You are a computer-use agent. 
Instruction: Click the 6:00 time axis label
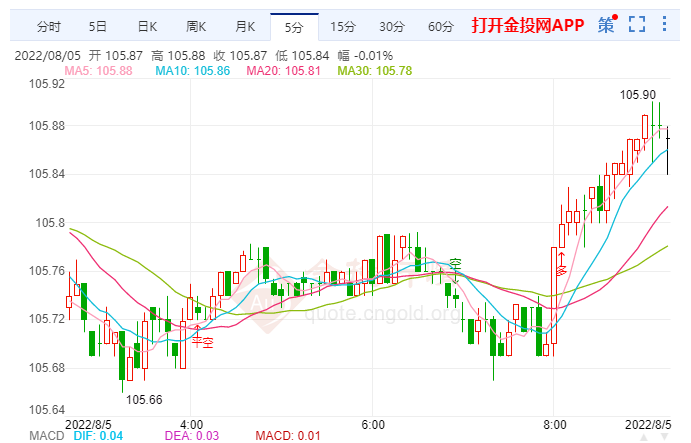pos(373,425)
